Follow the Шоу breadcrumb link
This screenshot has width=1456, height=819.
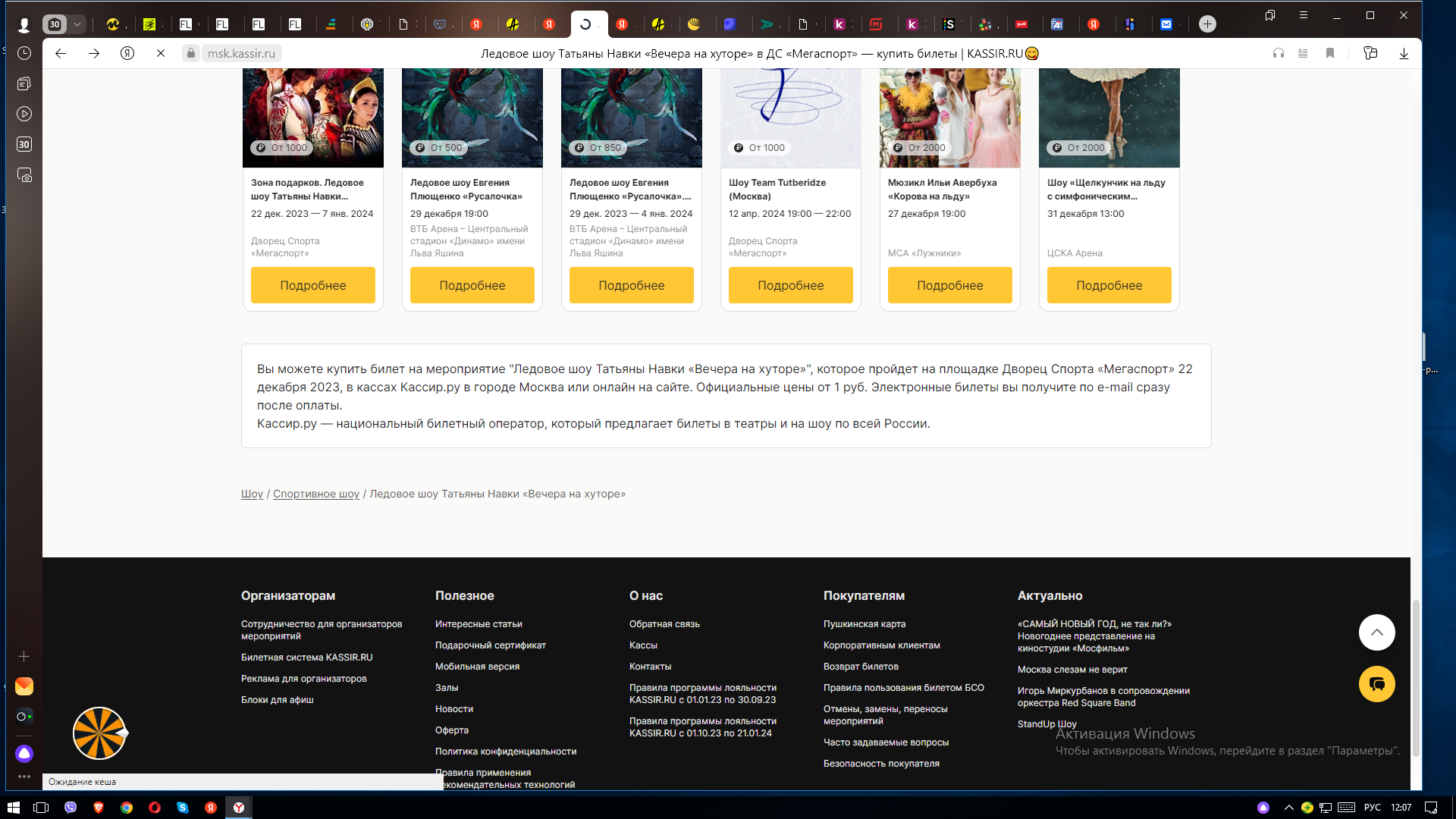252,494
